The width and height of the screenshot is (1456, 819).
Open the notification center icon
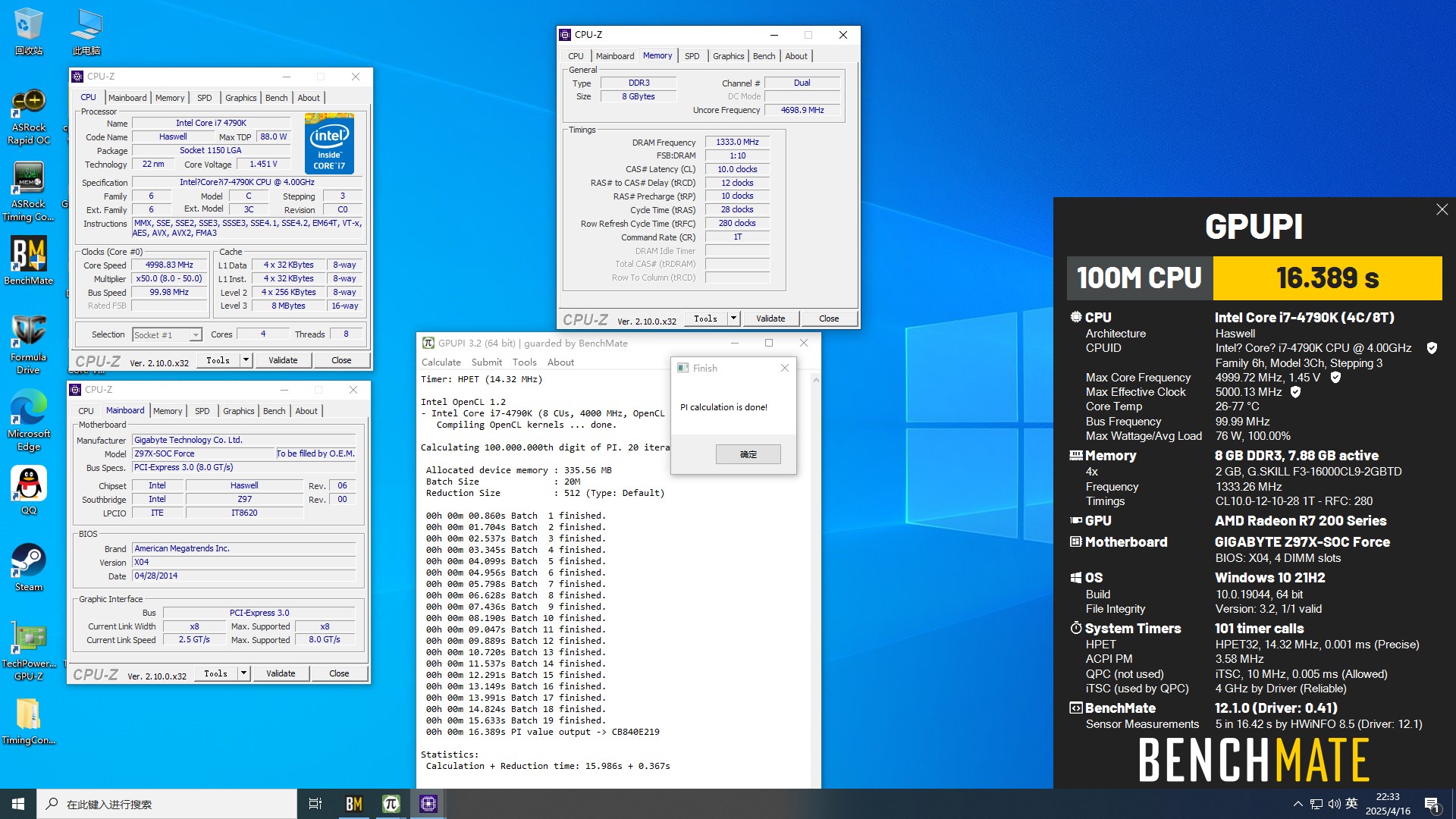click(1432, 804)
